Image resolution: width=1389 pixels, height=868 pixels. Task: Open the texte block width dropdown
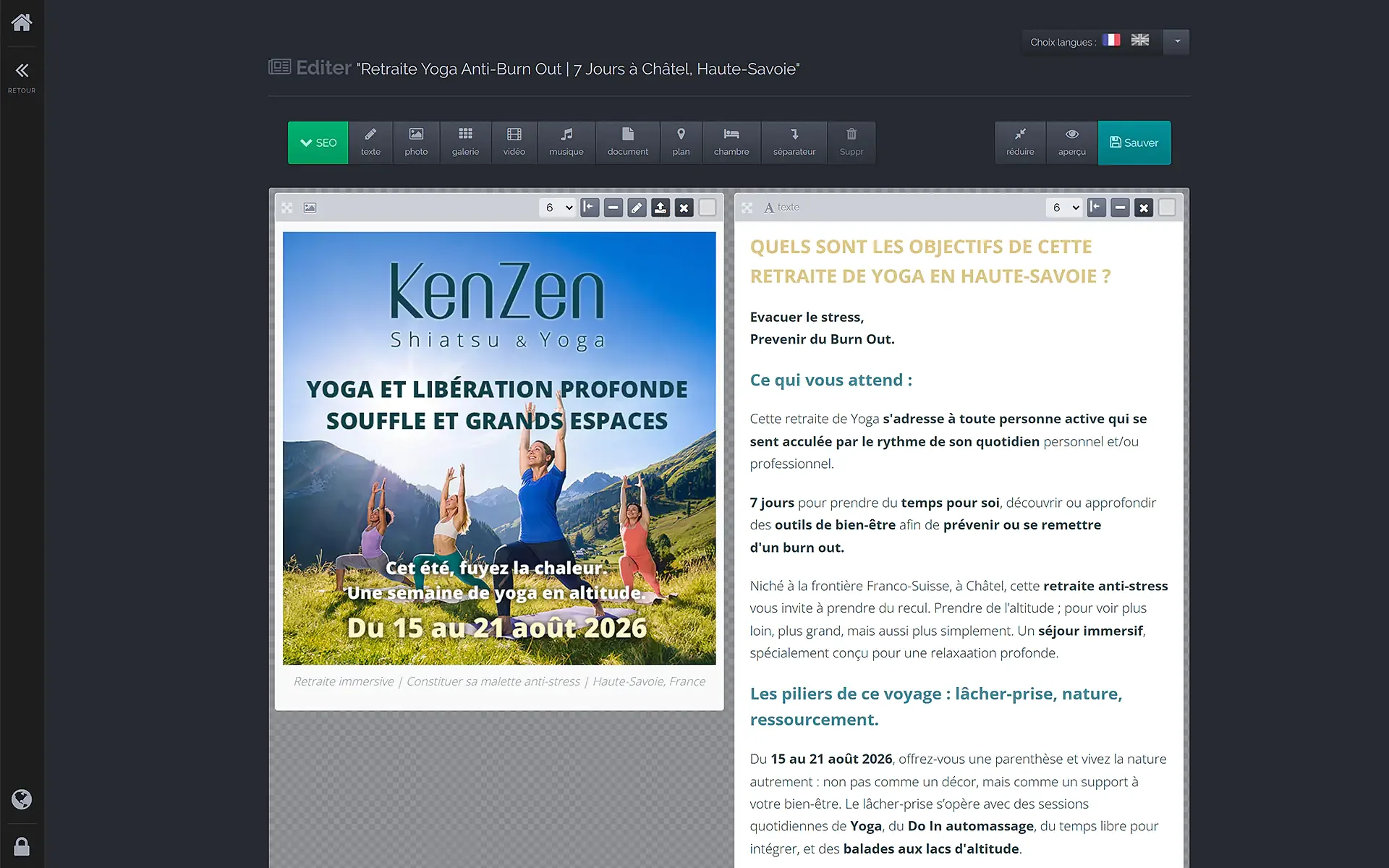point(1064,208)
